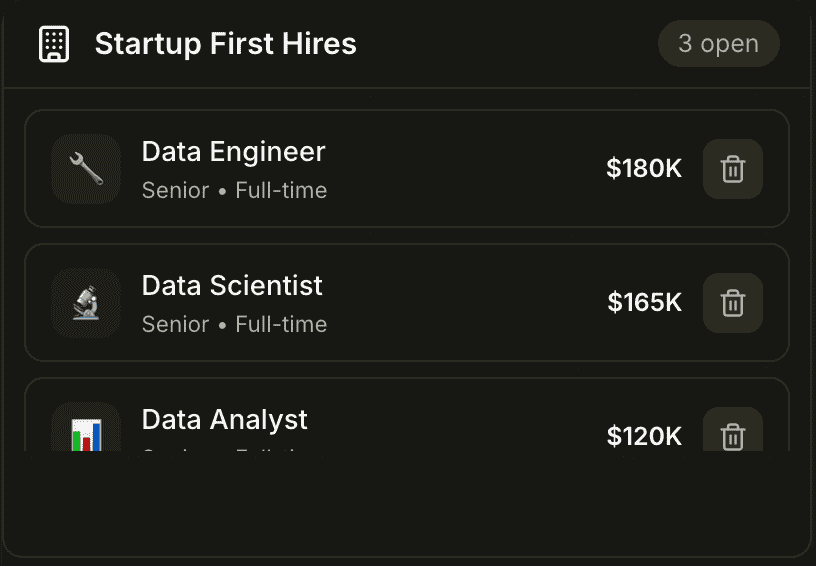816x566 pixels.
Task: Click Senior • Full-time under Data Engineer
Action: tap(234, 190)
